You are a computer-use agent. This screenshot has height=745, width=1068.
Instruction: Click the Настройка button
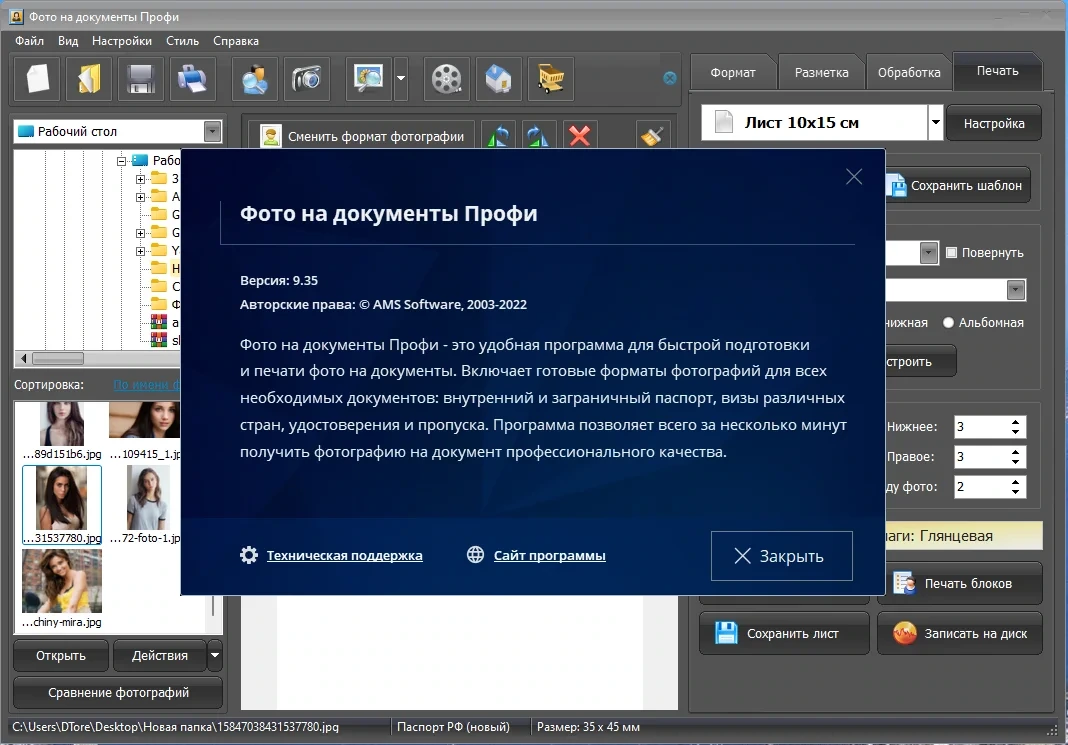[994, 123]
